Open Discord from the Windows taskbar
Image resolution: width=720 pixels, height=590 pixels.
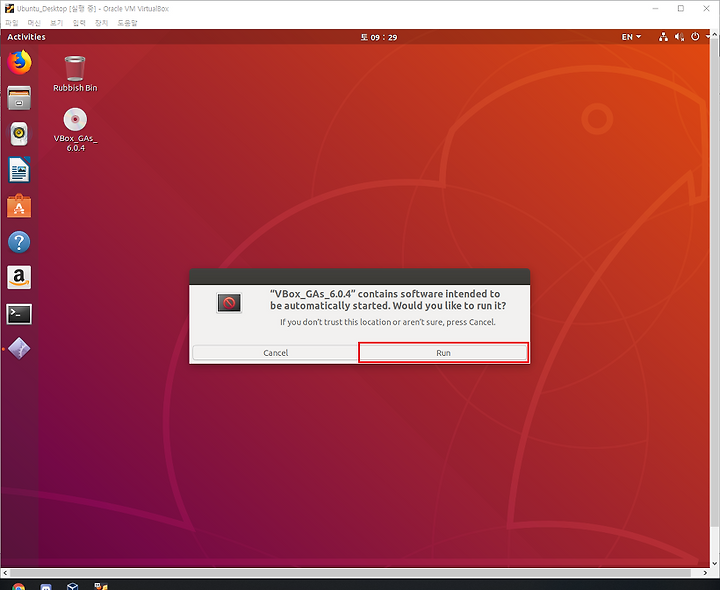coord(46,586)
